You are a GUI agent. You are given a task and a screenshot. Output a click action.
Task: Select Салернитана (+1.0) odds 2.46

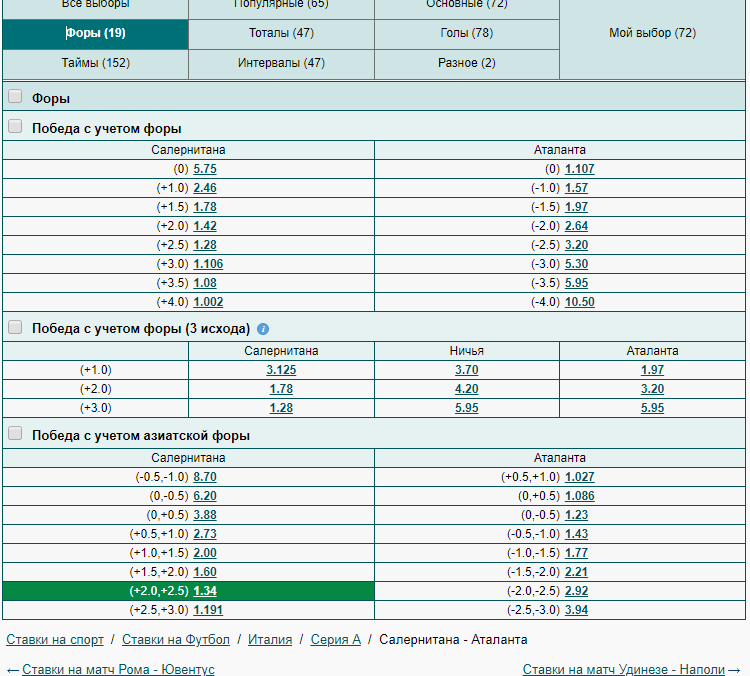[205, 188]
